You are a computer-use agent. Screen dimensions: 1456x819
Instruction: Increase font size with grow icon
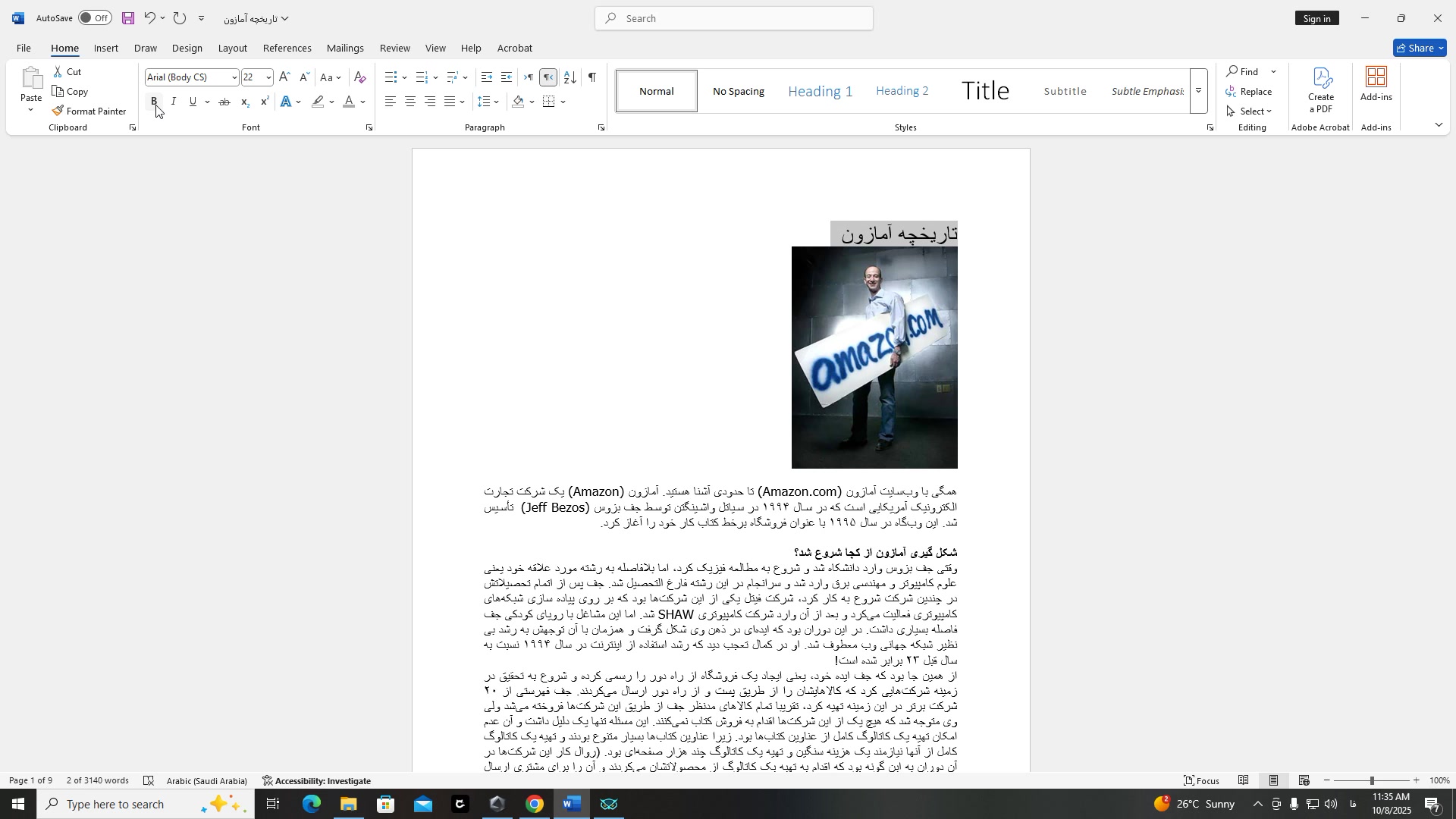click(284, 77)
